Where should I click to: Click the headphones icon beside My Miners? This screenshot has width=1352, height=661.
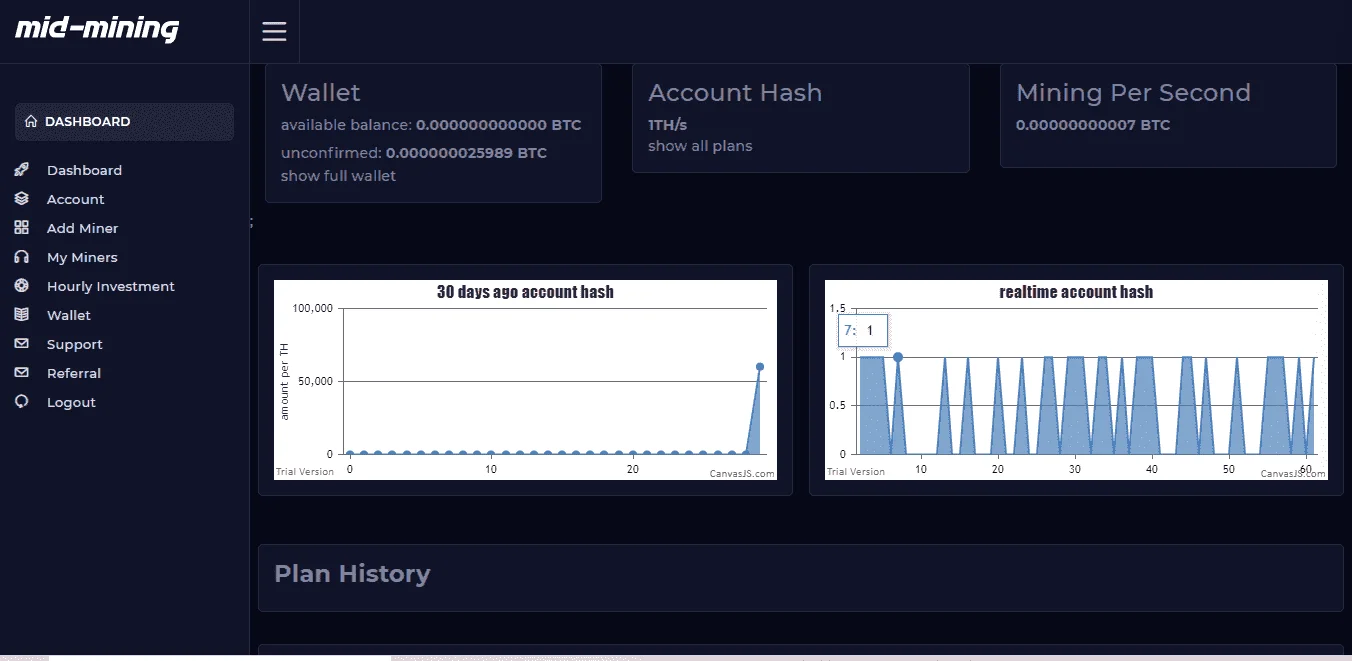[22, 257]
